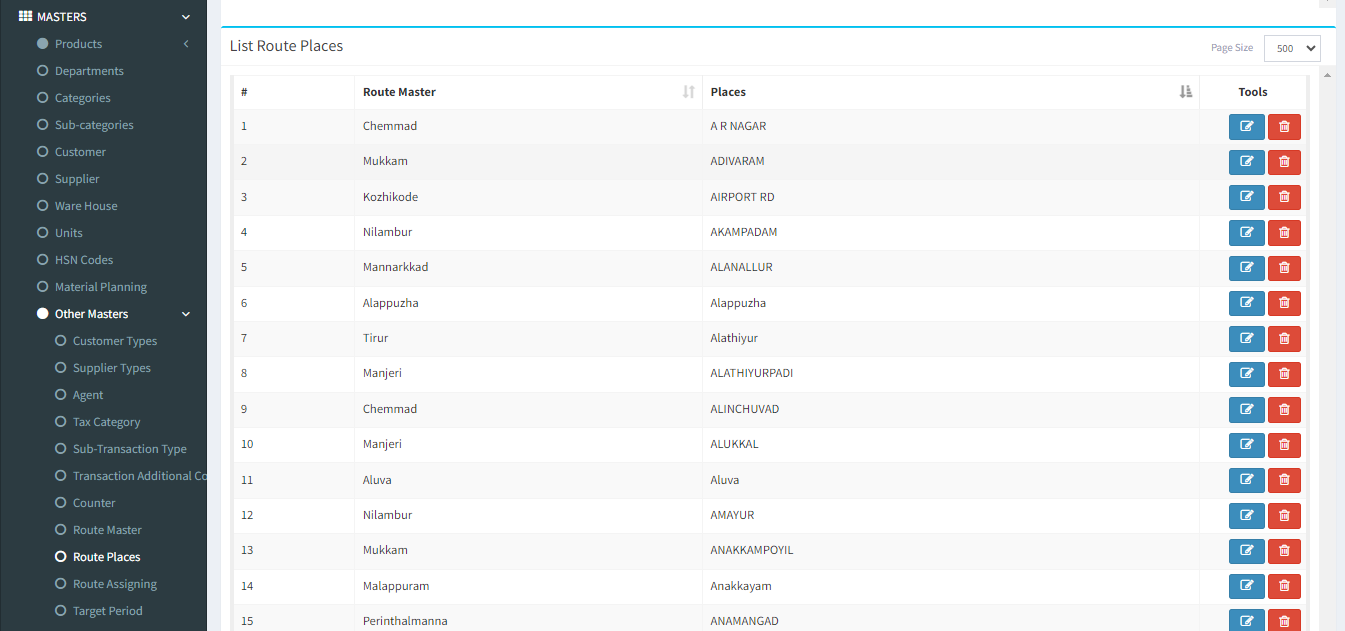Open Customer Types under Other Masters

pyautogui.click(x=115, y=341)
